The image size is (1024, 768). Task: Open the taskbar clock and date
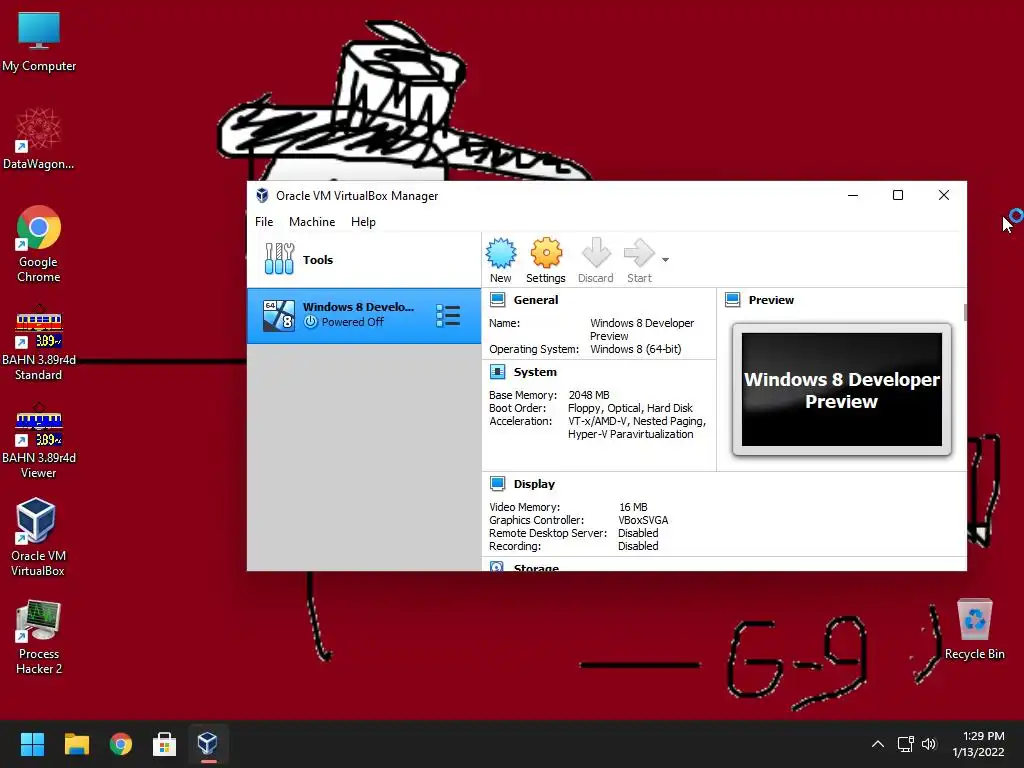tap(978, 744)
